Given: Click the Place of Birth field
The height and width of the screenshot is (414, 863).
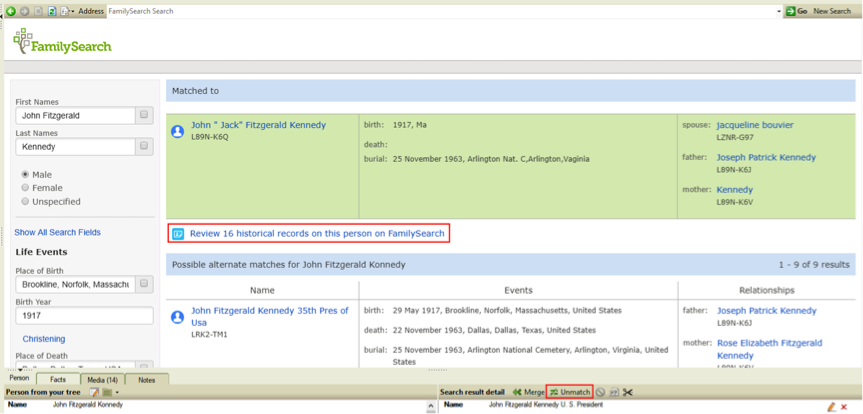Looking at the screenshot, I should click(x=75, y=285).
